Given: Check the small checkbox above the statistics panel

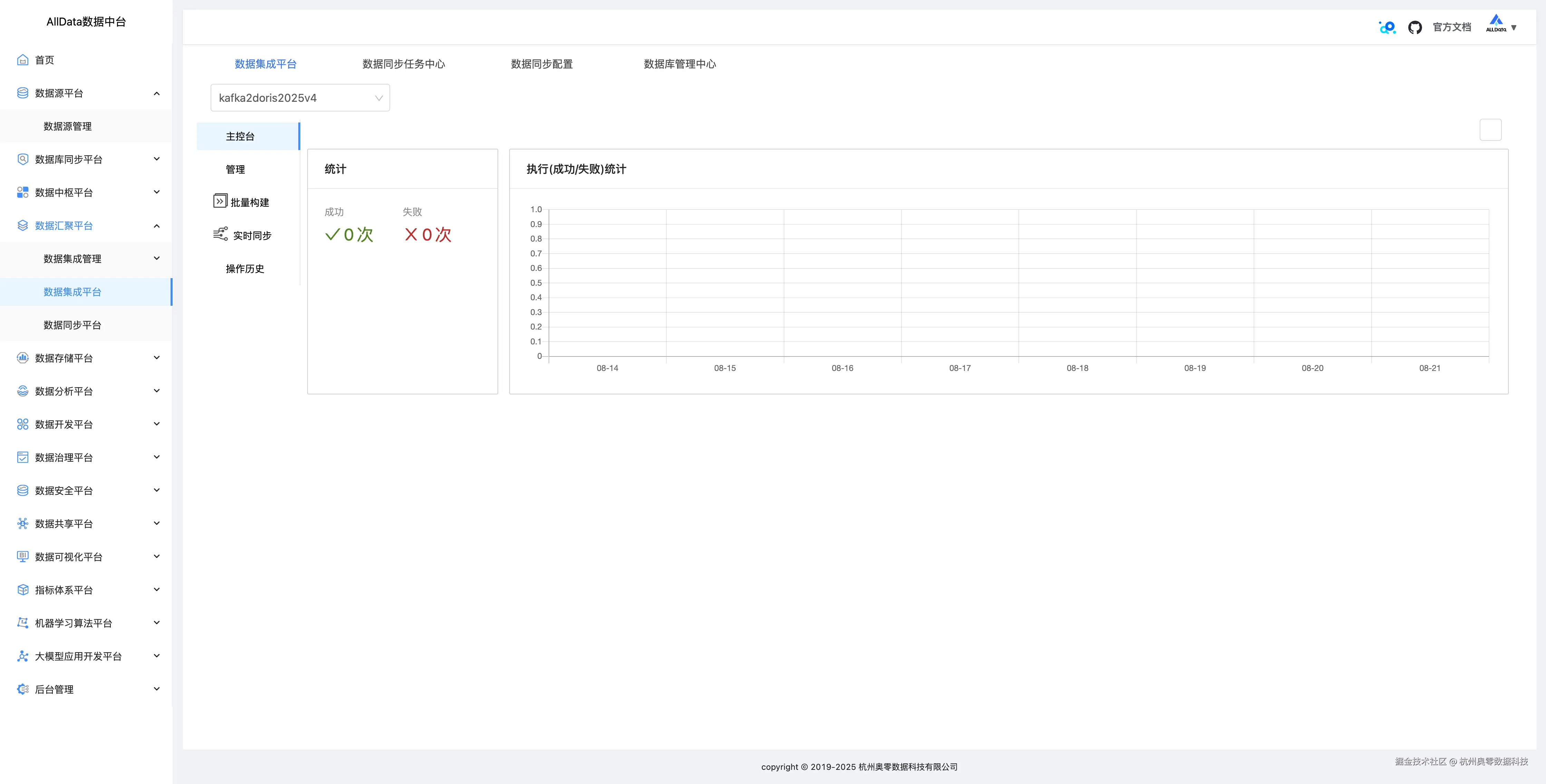Looking at the screenshot, I should click(x=1490, y=129).
